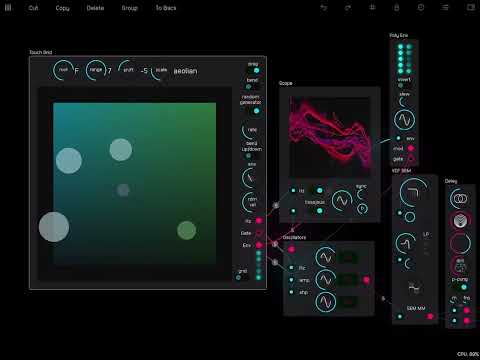Select Group in the top menu

[130, 8]
